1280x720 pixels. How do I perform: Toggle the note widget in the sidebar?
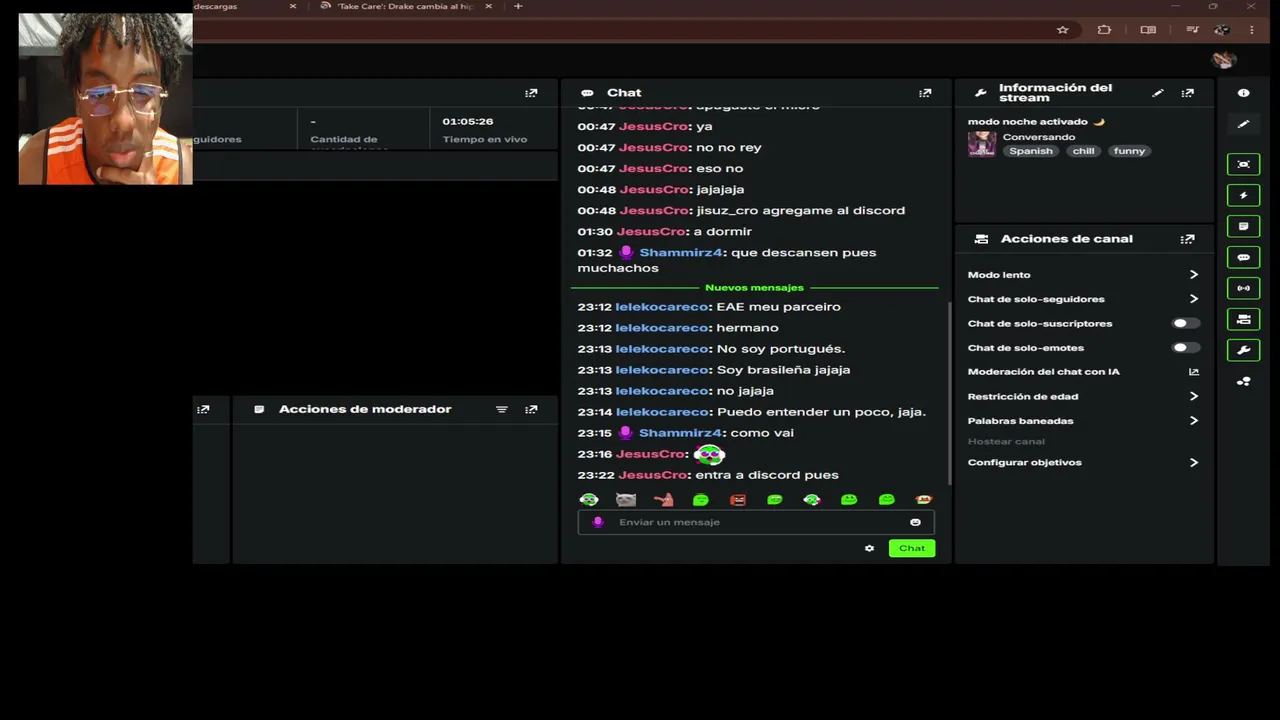pyautogui.click(x=1243, y=226)
